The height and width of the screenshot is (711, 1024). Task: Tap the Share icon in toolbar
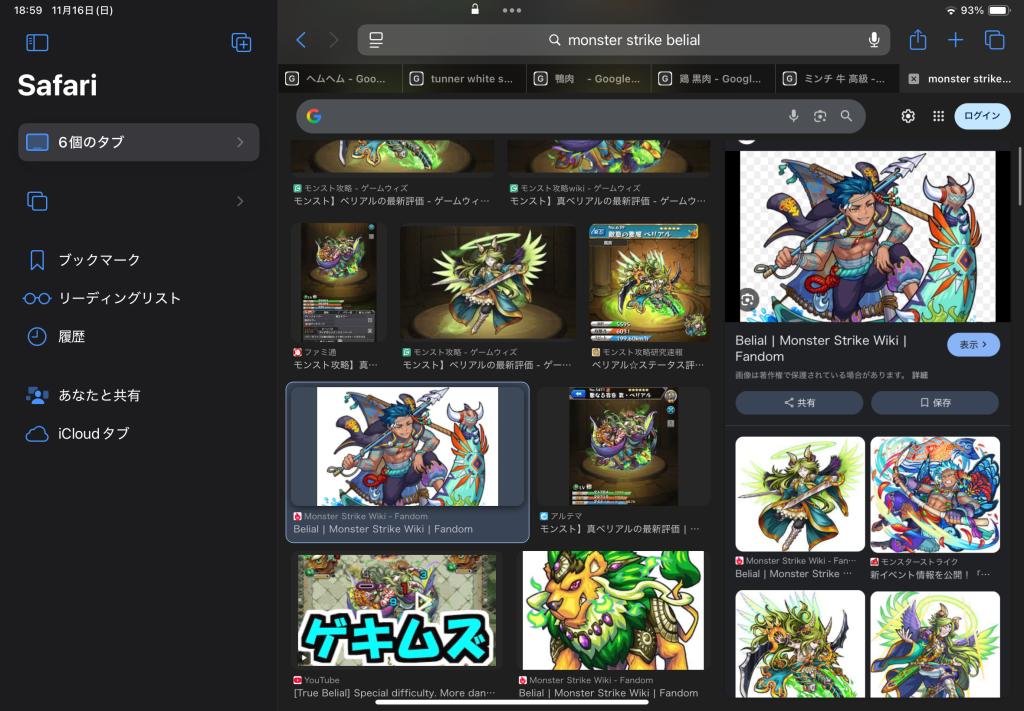tap(917, 40)
